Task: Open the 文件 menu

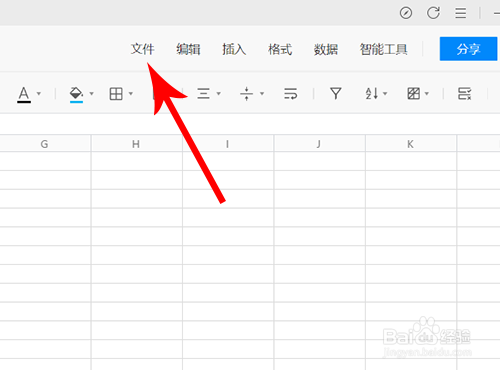Action: coord(143,49)
